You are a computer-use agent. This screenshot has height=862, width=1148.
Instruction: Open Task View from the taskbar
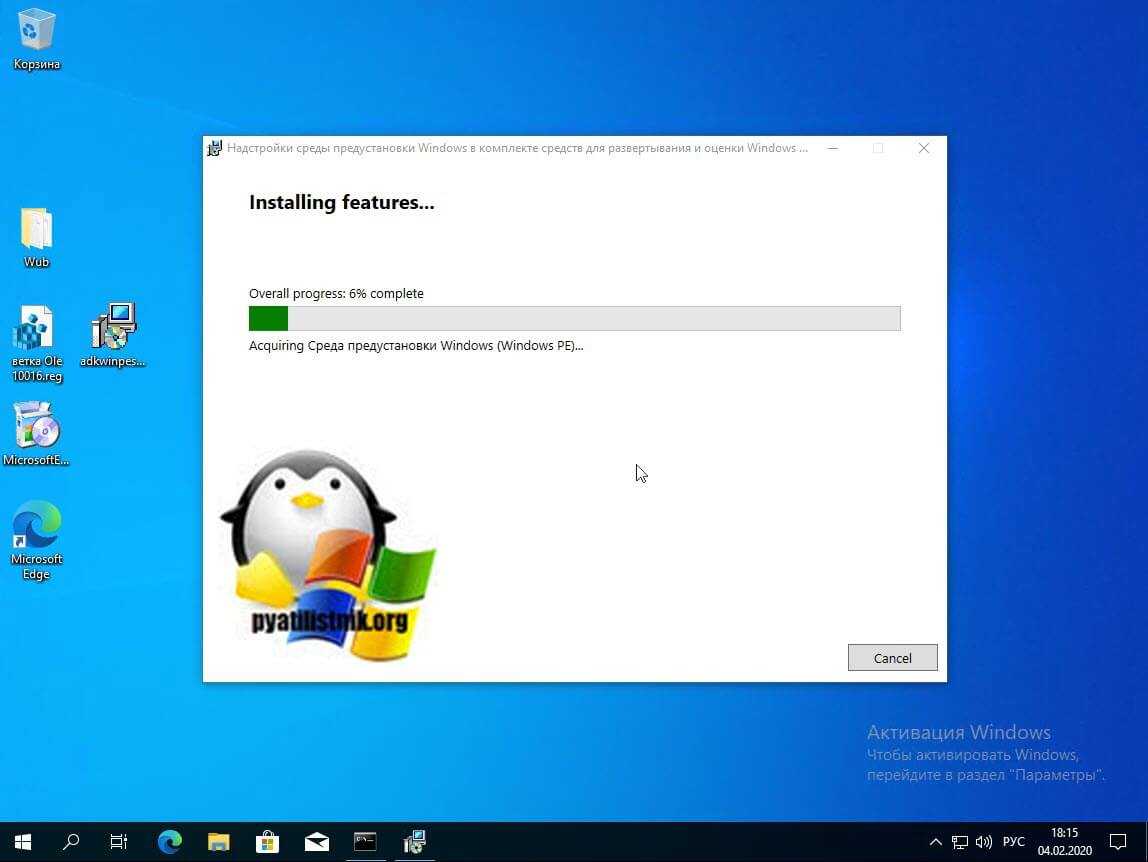(x=119, y=842)
